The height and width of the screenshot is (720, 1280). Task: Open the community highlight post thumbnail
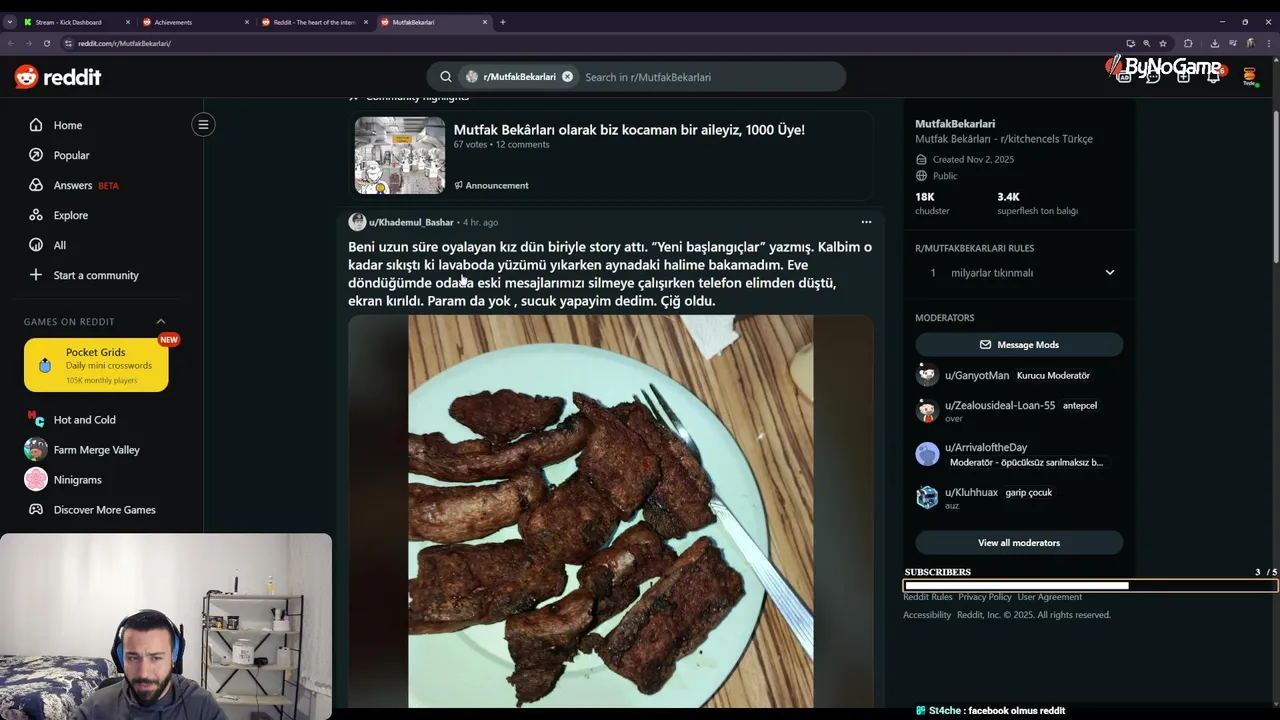coord(400,155)
